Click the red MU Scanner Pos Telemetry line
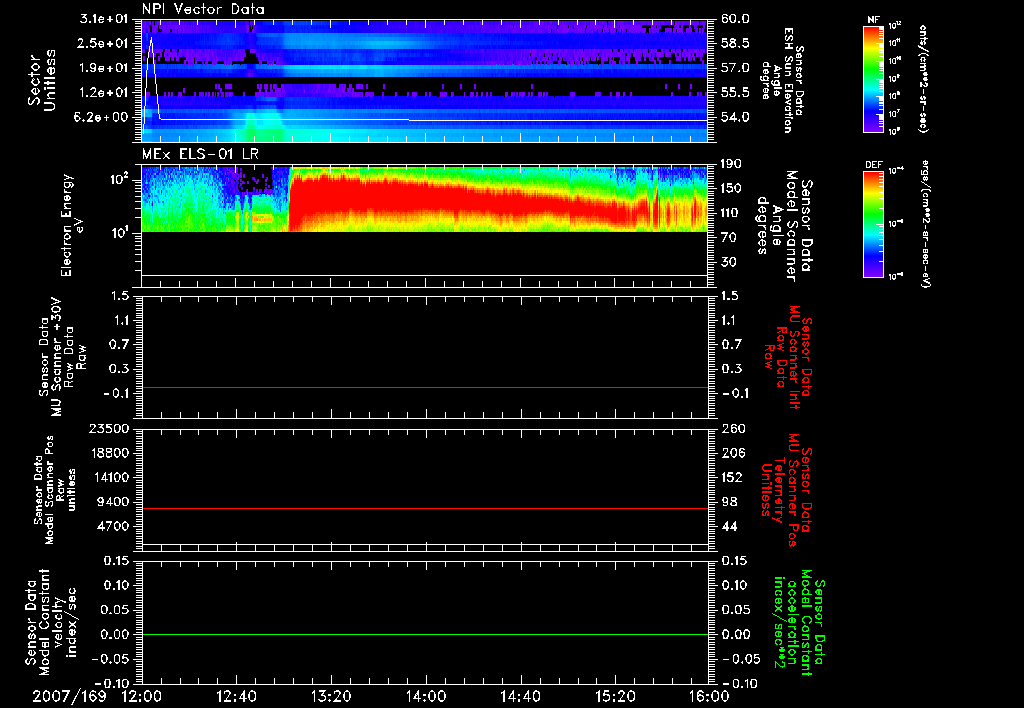 coord(424,508)
